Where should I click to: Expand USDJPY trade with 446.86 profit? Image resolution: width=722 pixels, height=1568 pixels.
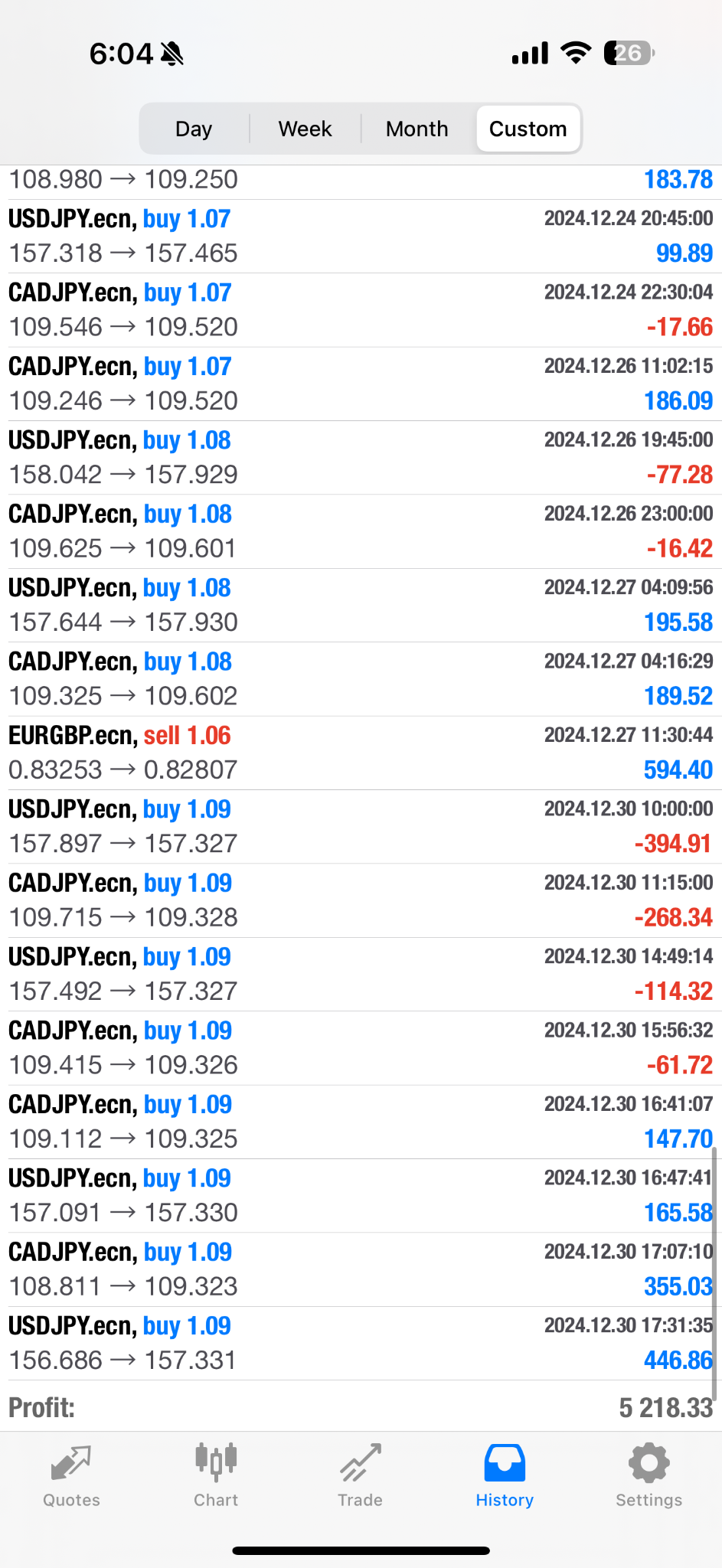360,1343
